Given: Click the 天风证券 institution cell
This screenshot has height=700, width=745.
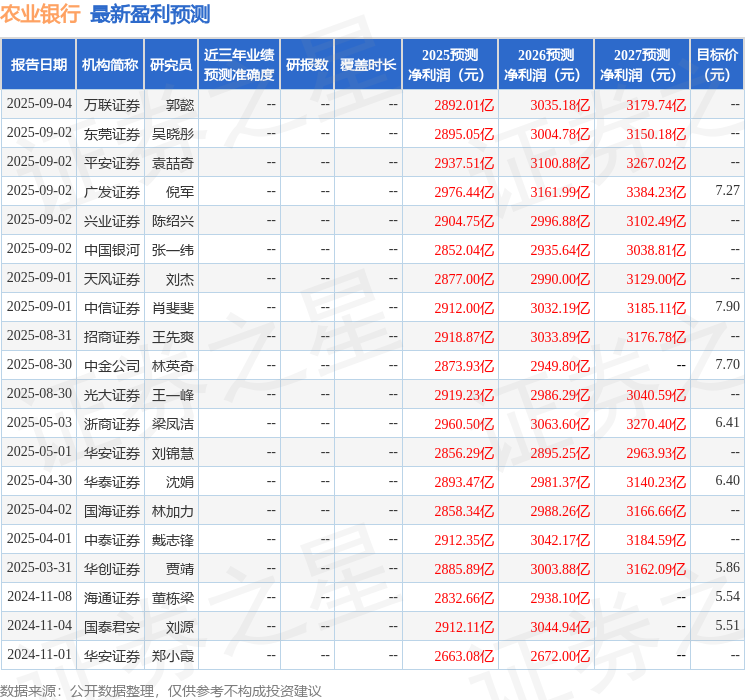Looking at the screenshot, I should click(x=112, y=279).
